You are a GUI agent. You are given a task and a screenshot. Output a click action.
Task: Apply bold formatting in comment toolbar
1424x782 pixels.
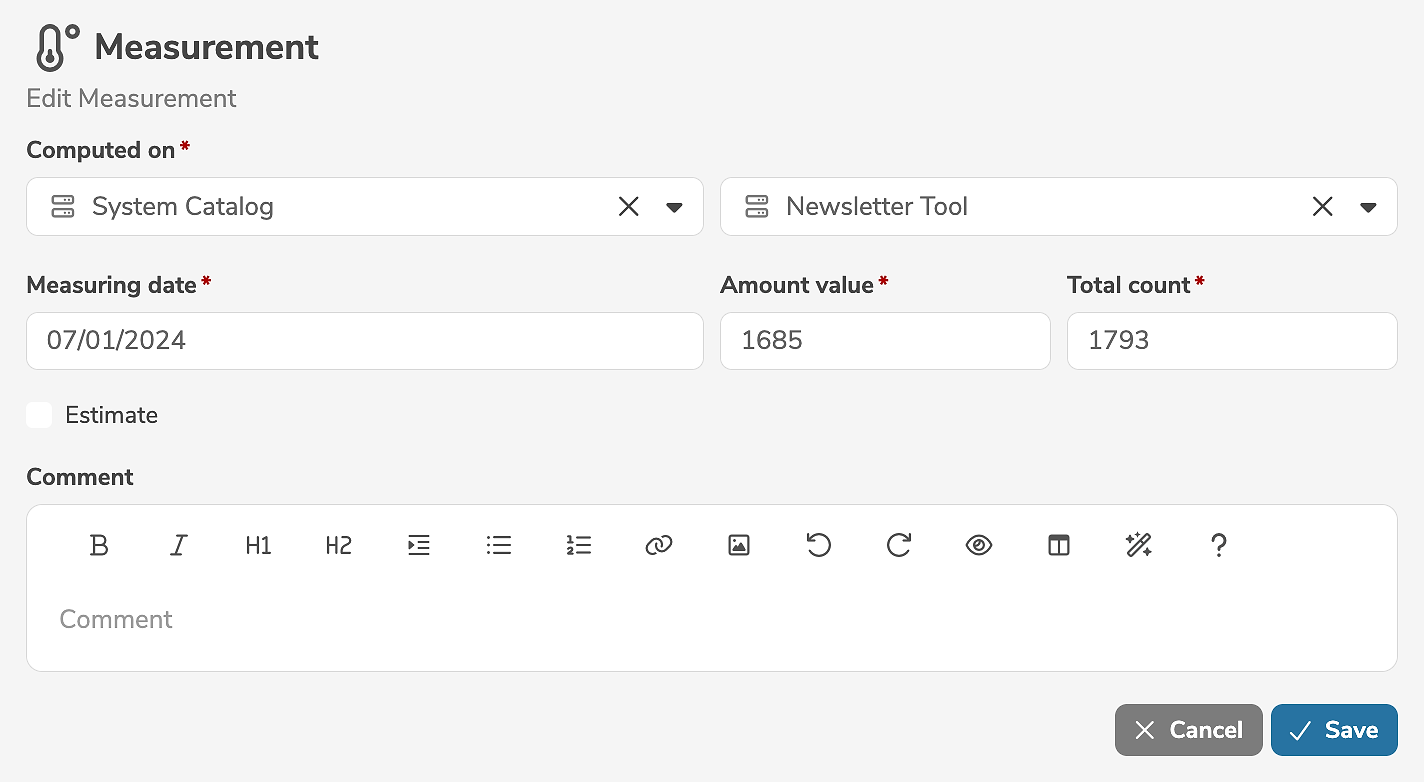pyautogui.click(x=99, y=545)
